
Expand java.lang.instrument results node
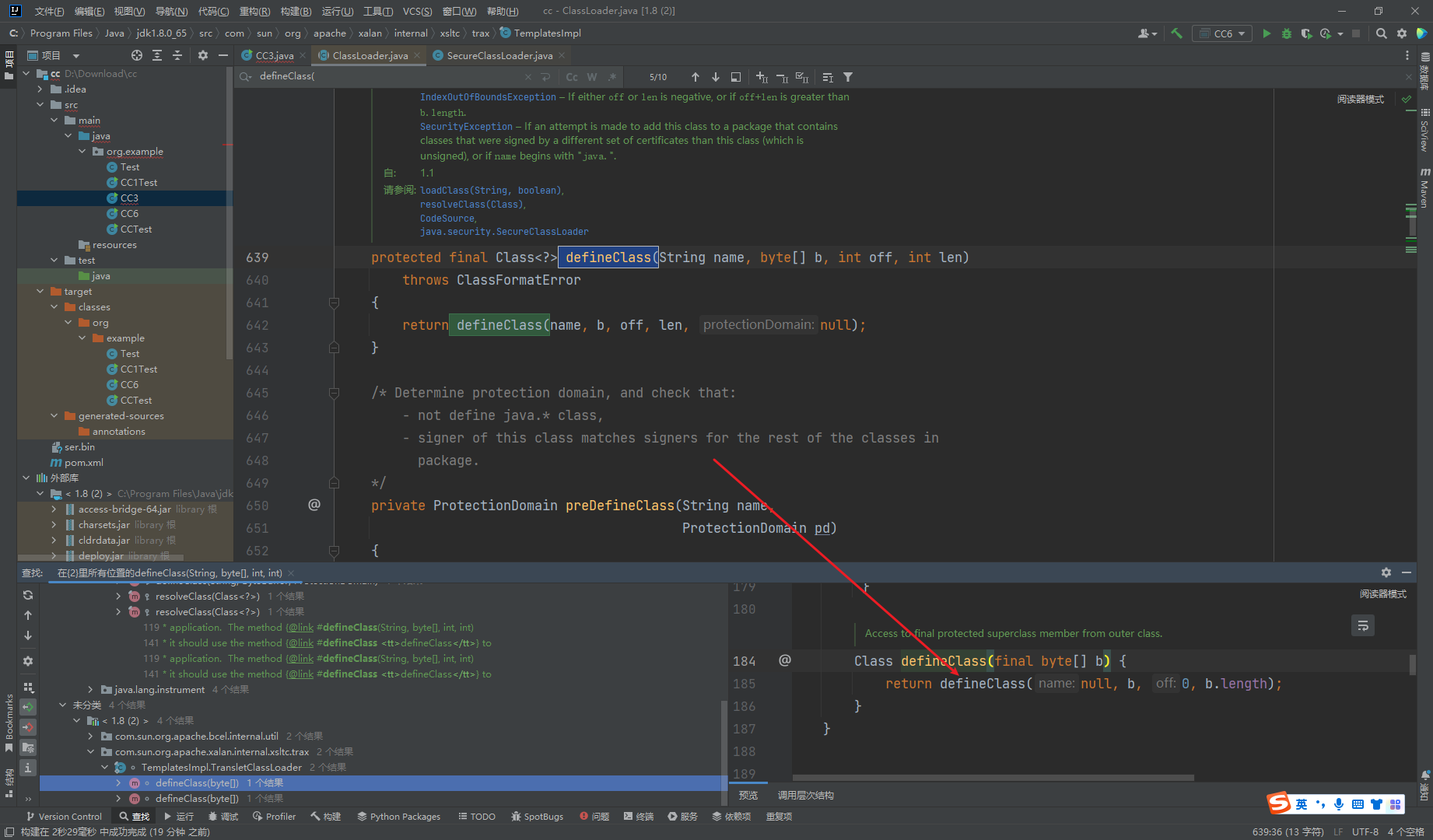pyautogui.click(x=90, y=689)
